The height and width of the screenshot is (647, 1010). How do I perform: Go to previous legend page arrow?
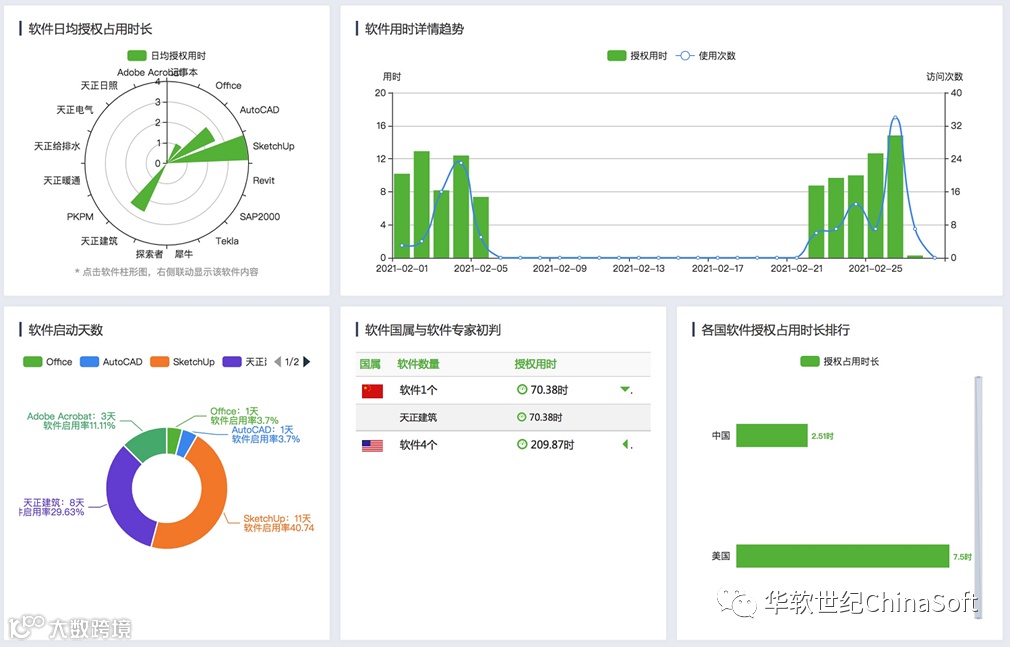pos(278,362)
